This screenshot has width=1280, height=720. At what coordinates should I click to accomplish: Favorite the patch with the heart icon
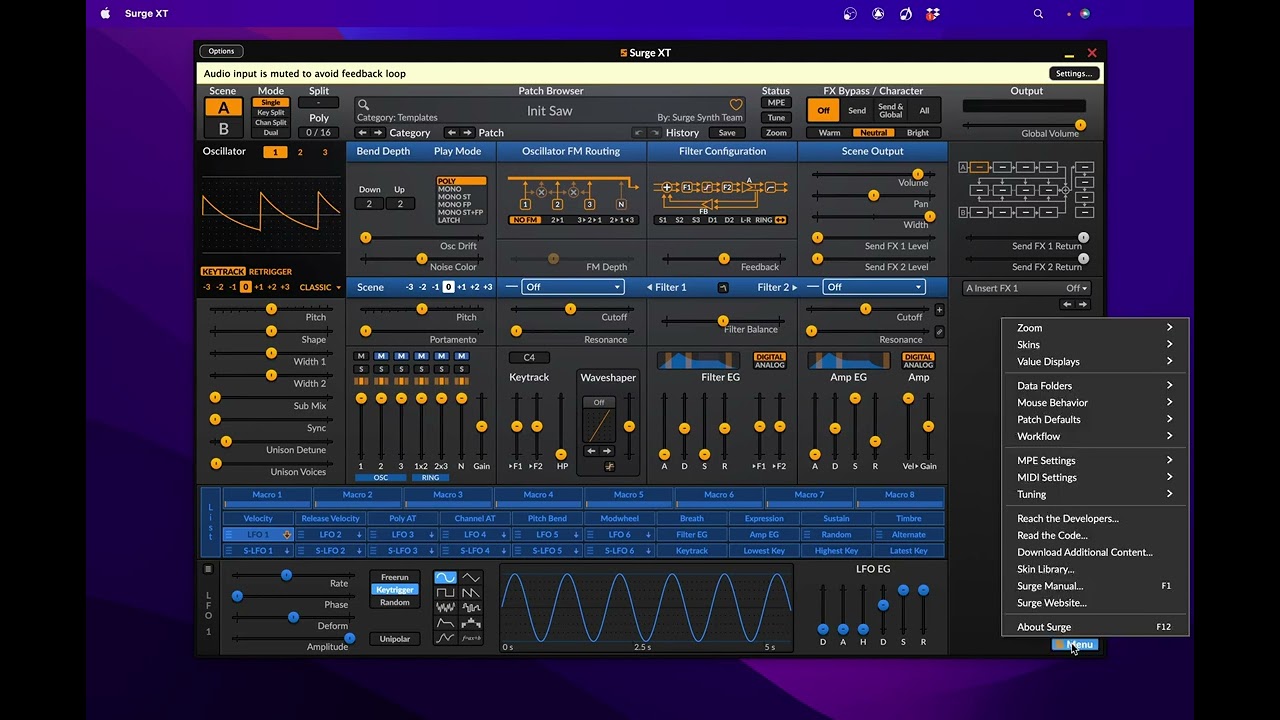coord(736,105)
